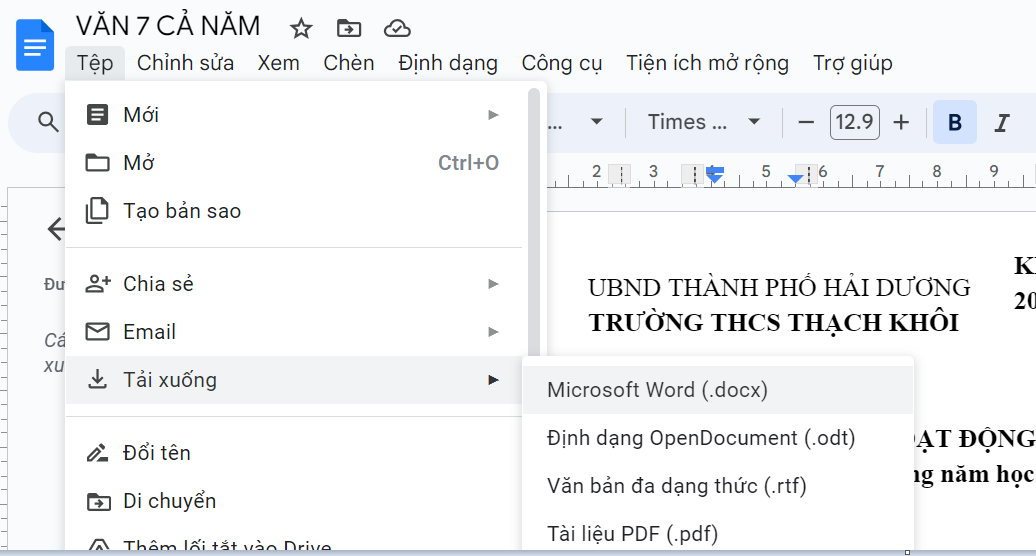Open the Định dạng menu

[x=447, y=63]
